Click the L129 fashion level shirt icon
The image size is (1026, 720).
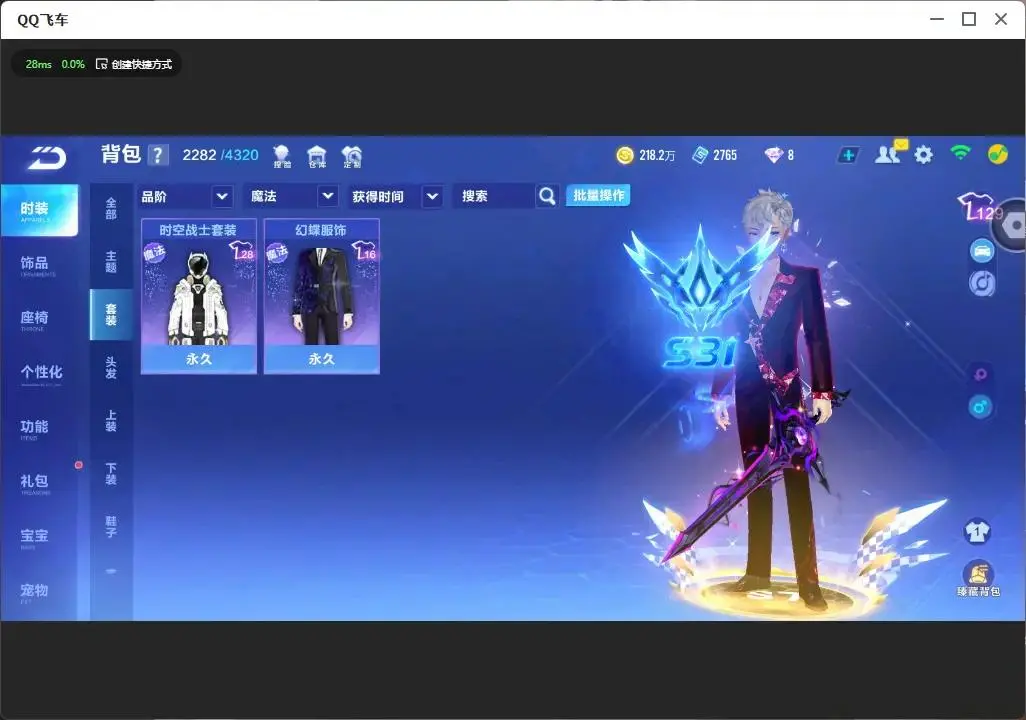[x=978, y=207]
